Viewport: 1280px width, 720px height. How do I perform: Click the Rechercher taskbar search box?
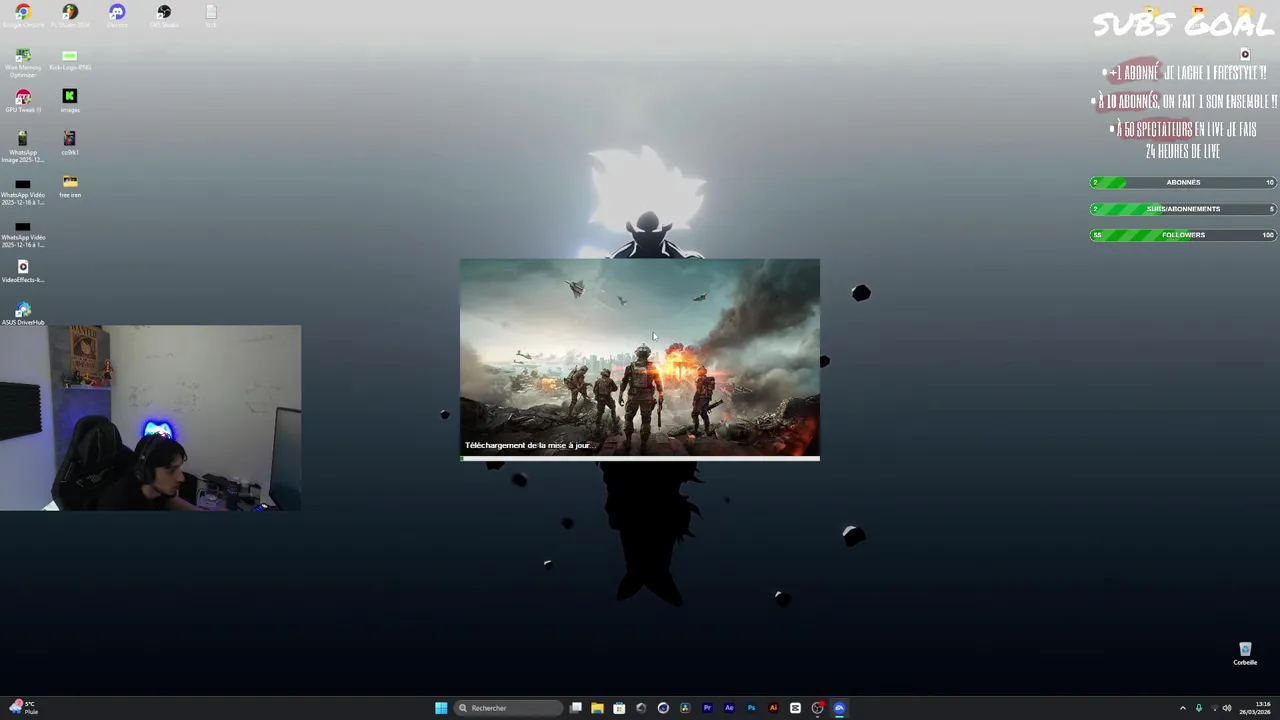[510, 708]
